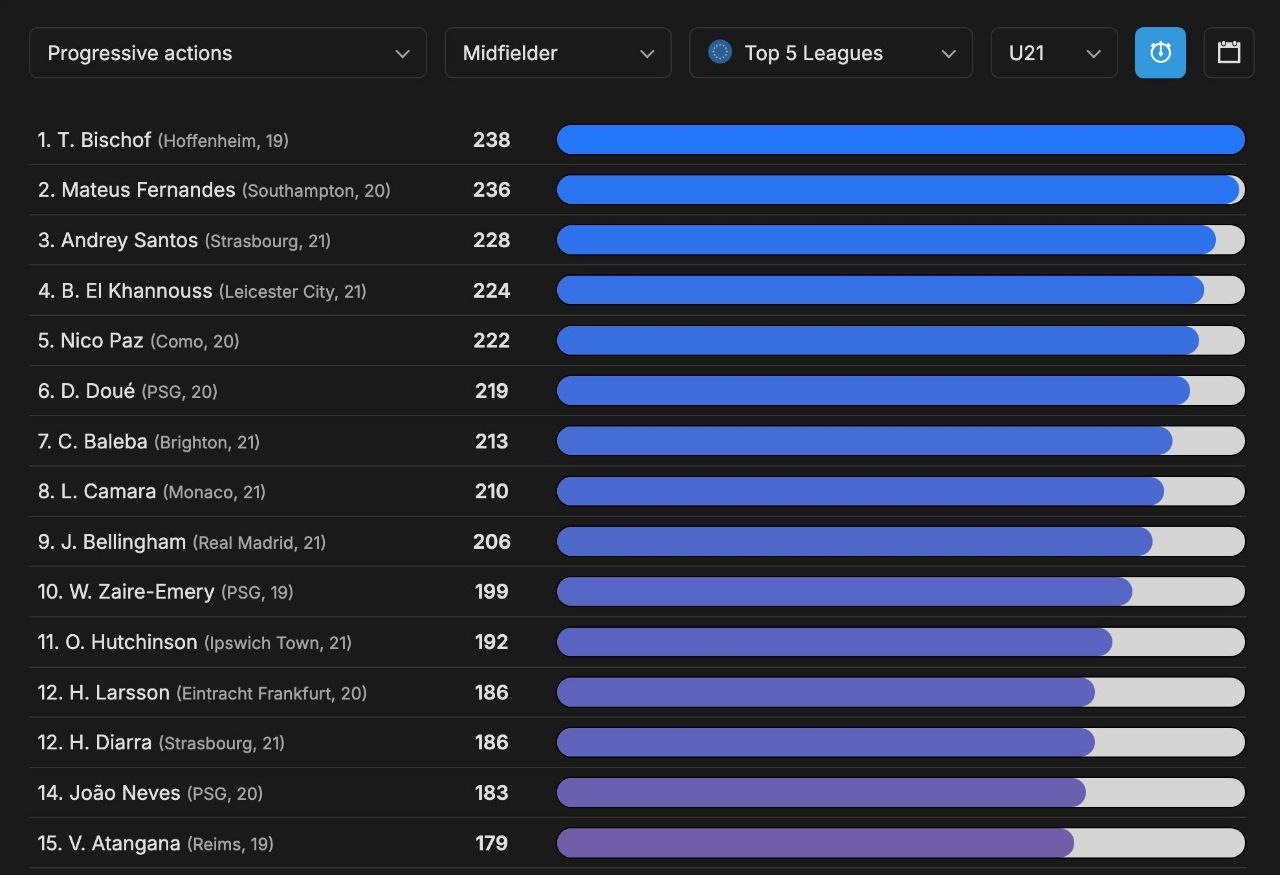Click the calendar icon button
This screenshot has height=875, width=1280.
click(1228, 53)
